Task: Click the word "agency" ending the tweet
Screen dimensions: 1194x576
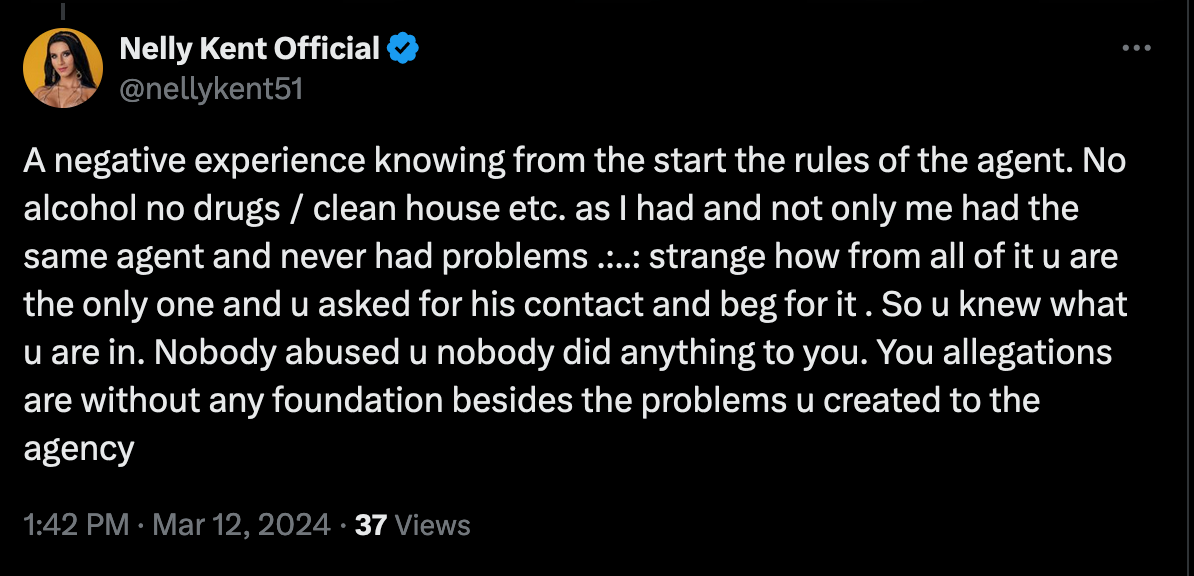Action: click(x=79, y=448)
